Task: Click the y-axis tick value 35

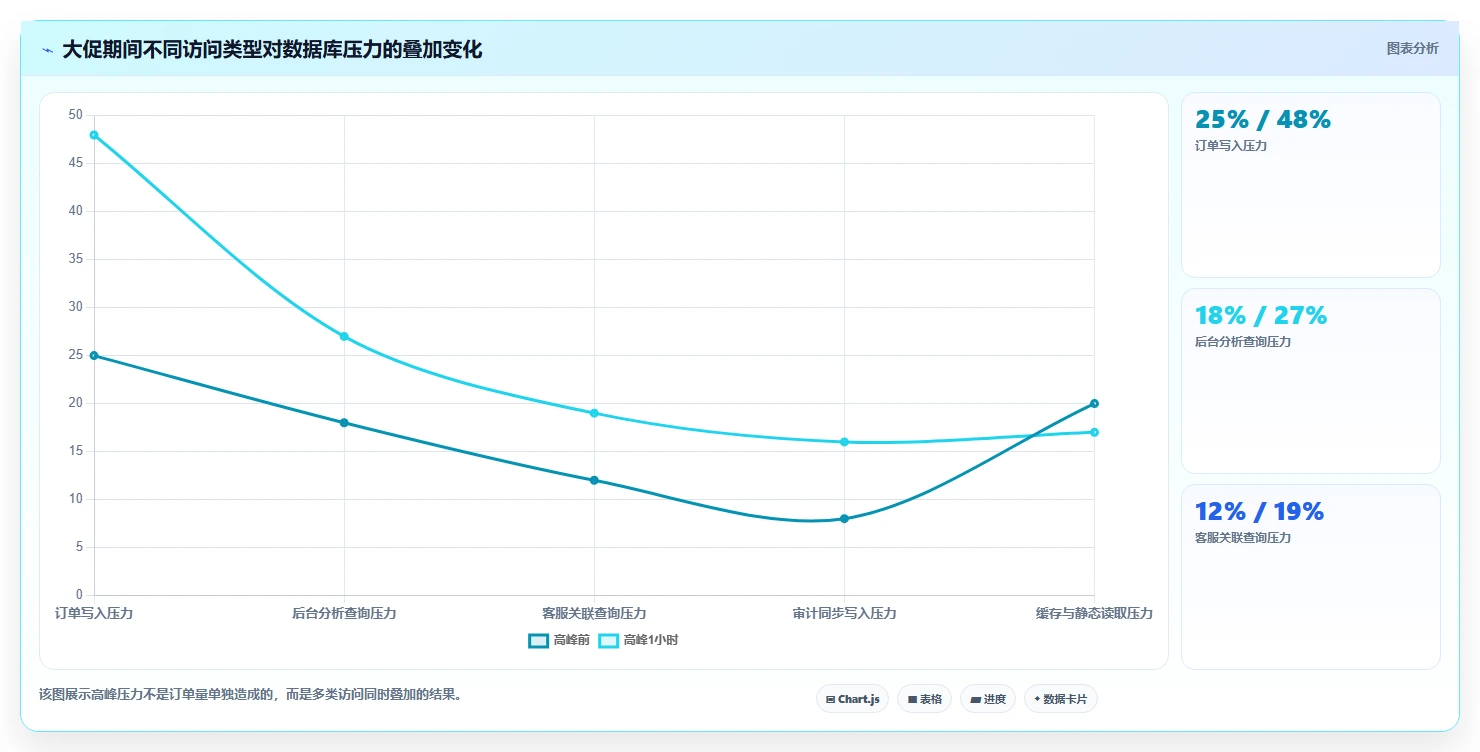Action: 76,259
